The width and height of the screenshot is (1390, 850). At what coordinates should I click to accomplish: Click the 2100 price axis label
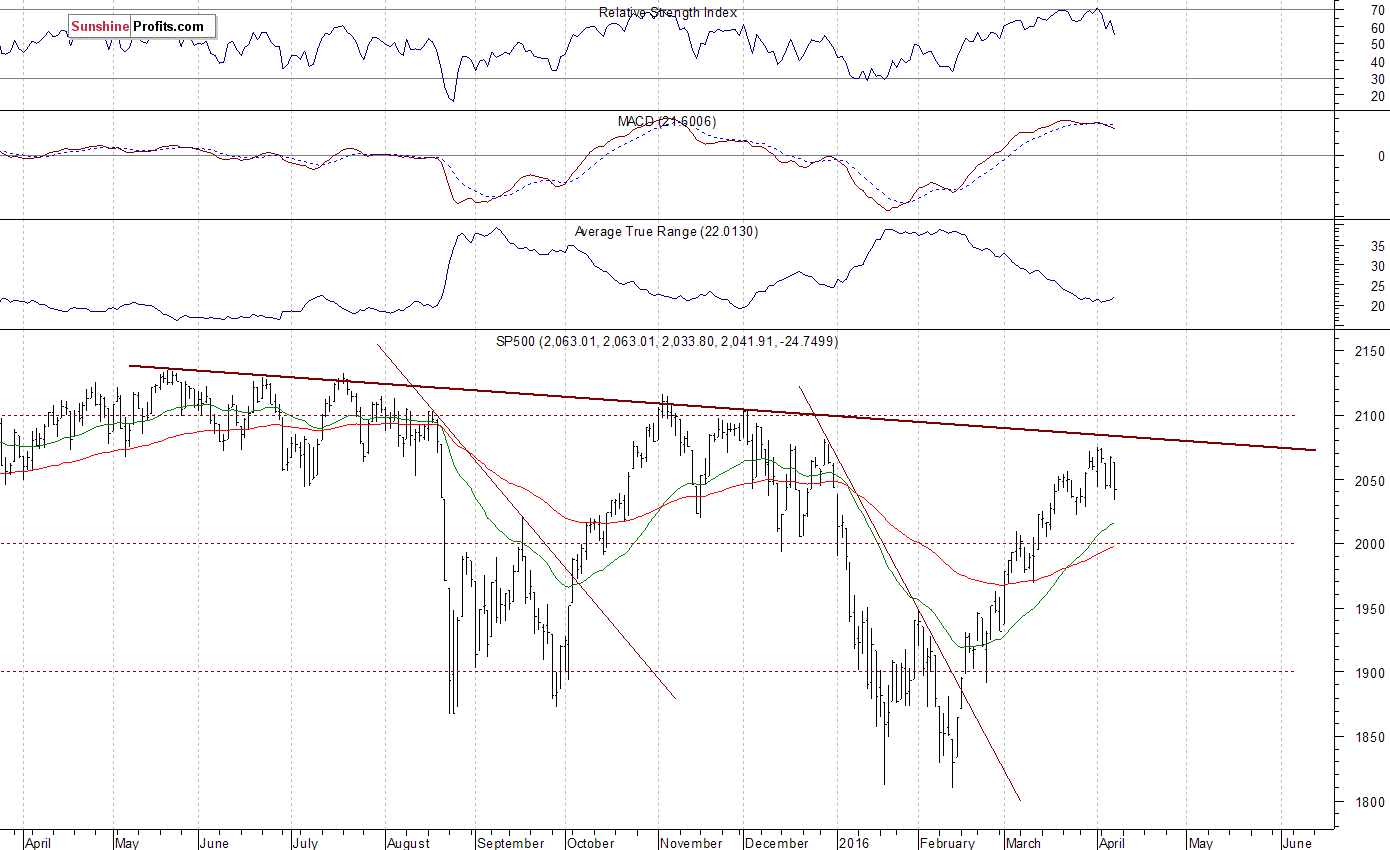(x=1369, y=416)
